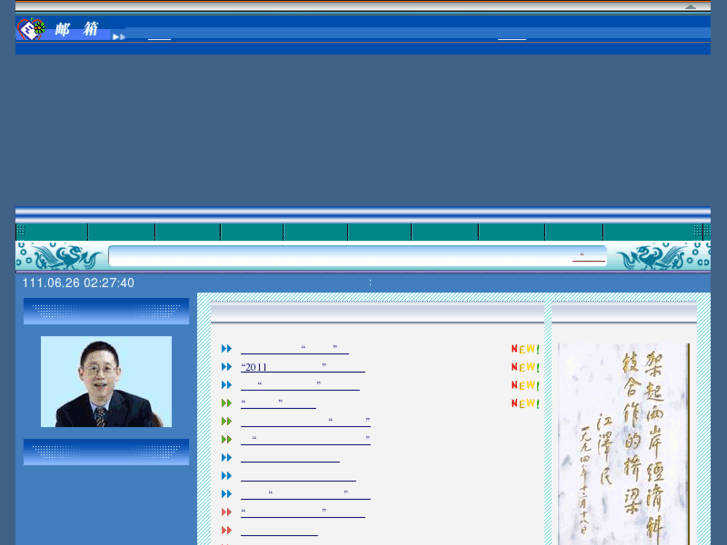This screenshot has width=727, height=545.
Task: Click the 邮箱 label in header
Action: 77,29
